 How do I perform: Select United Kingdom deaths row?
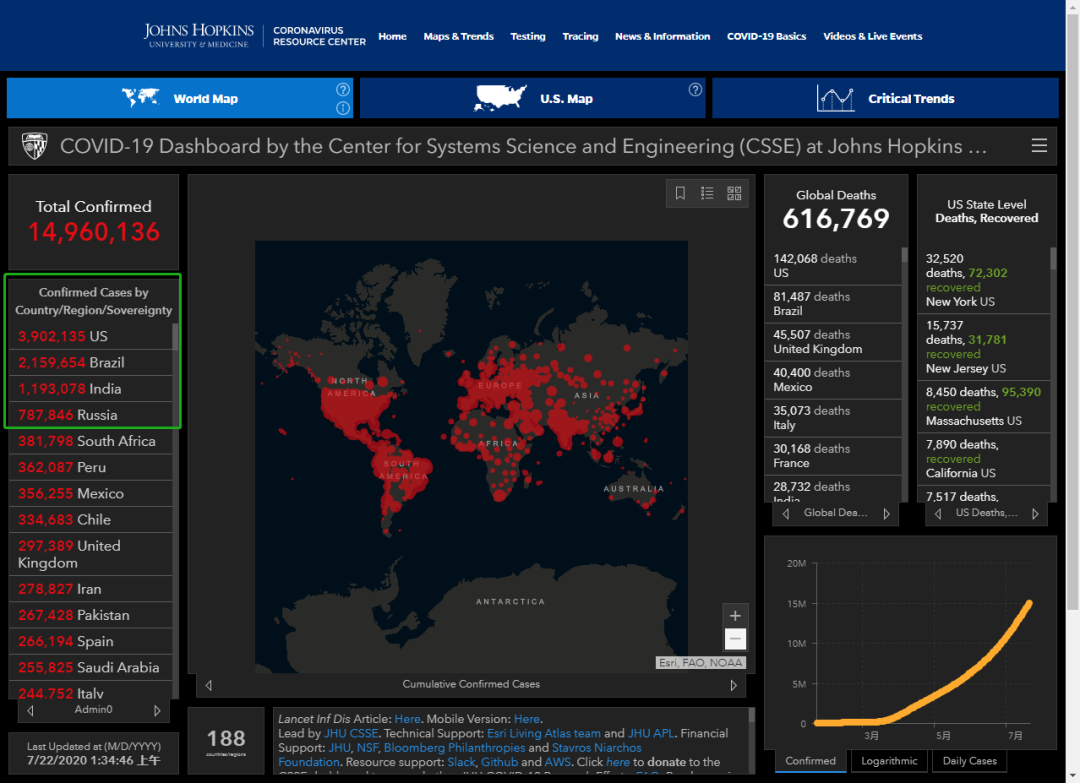833,342
